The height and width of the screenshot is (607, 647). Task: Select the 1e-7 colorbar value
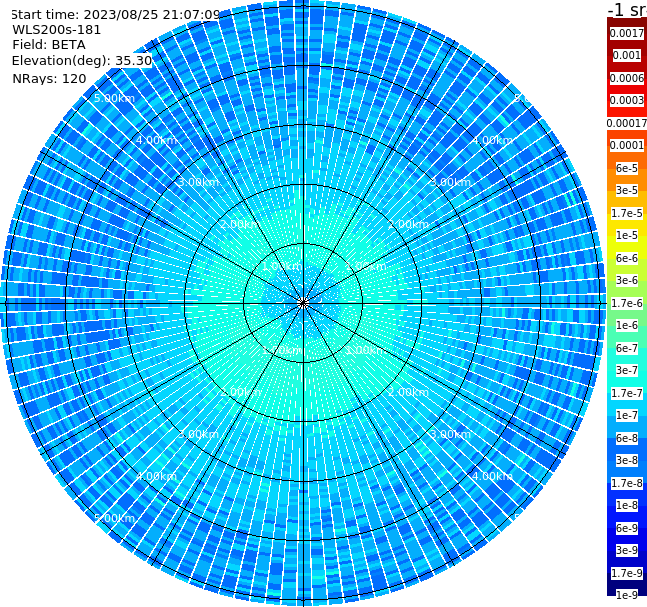coord(627,415)
